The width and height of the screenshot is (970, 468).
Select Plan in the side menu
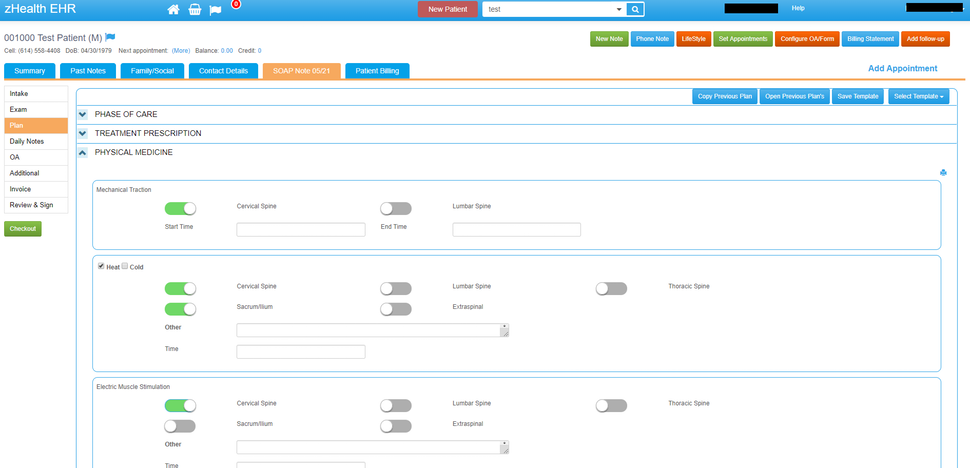coord(36,126)
